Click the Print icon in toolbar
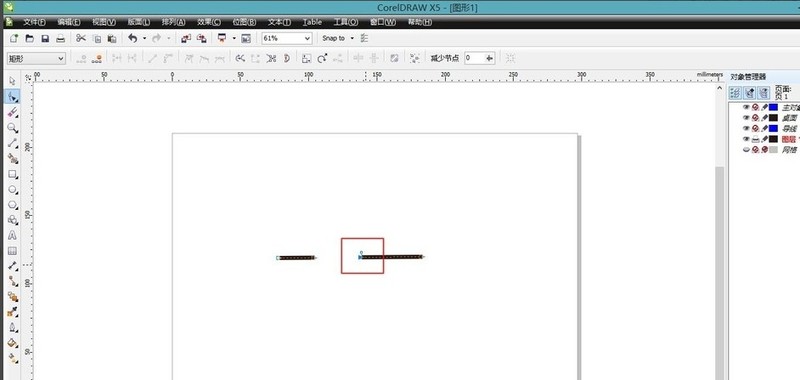 point(60,38)
